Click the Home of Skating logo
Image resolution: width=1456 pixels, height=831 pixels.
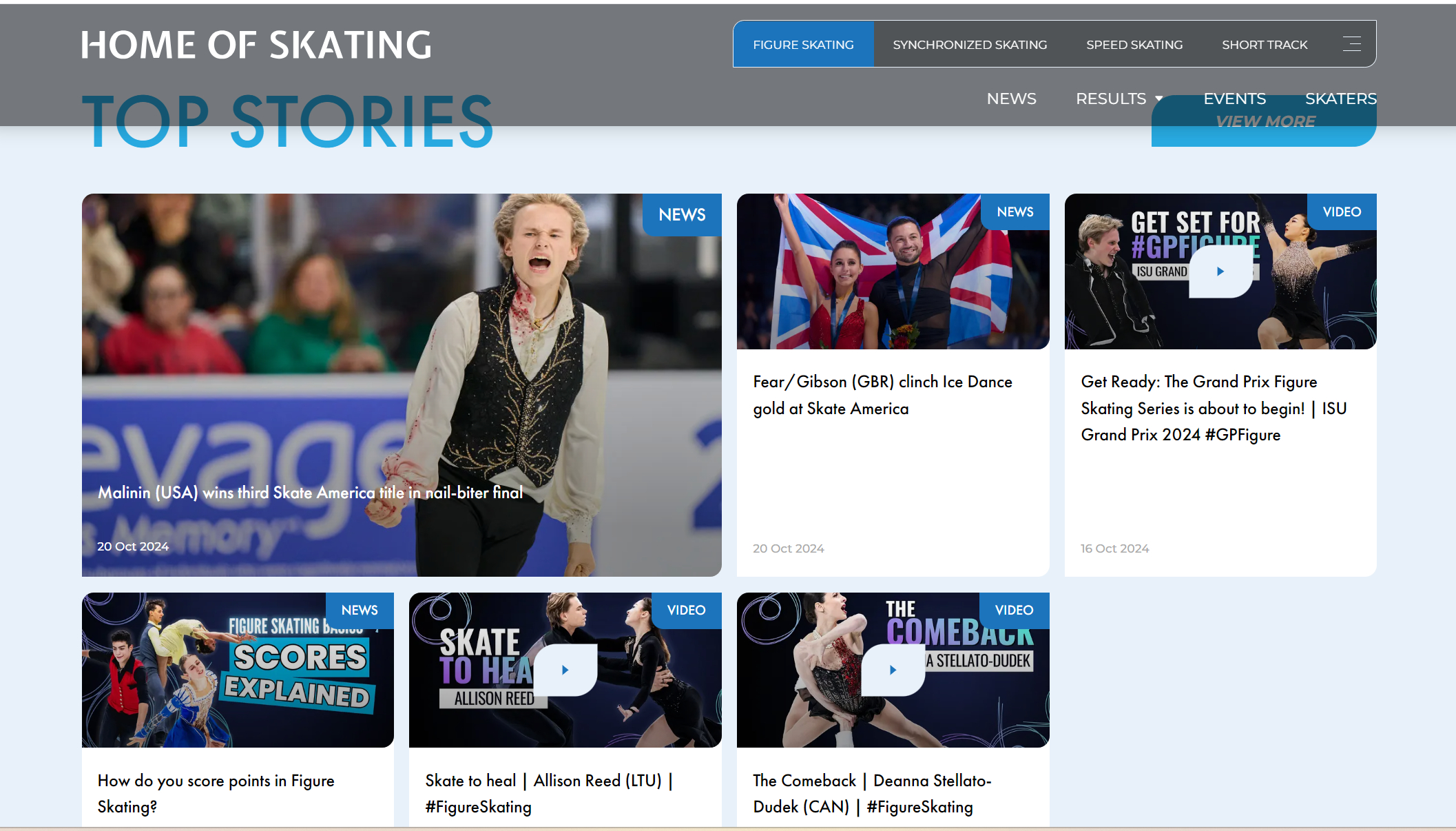(x=256, y=45)
